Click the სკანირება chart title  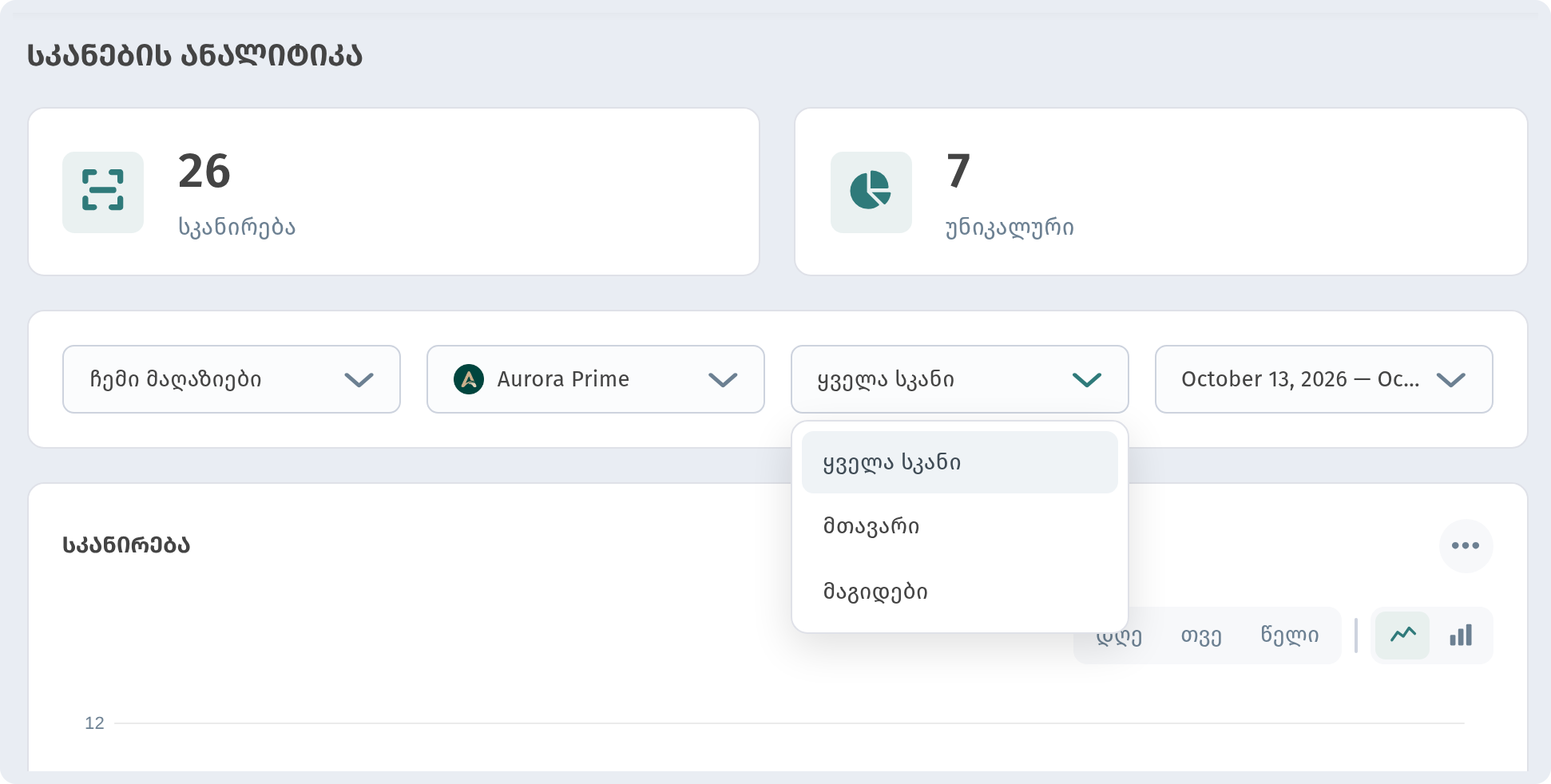click(126, 545)
